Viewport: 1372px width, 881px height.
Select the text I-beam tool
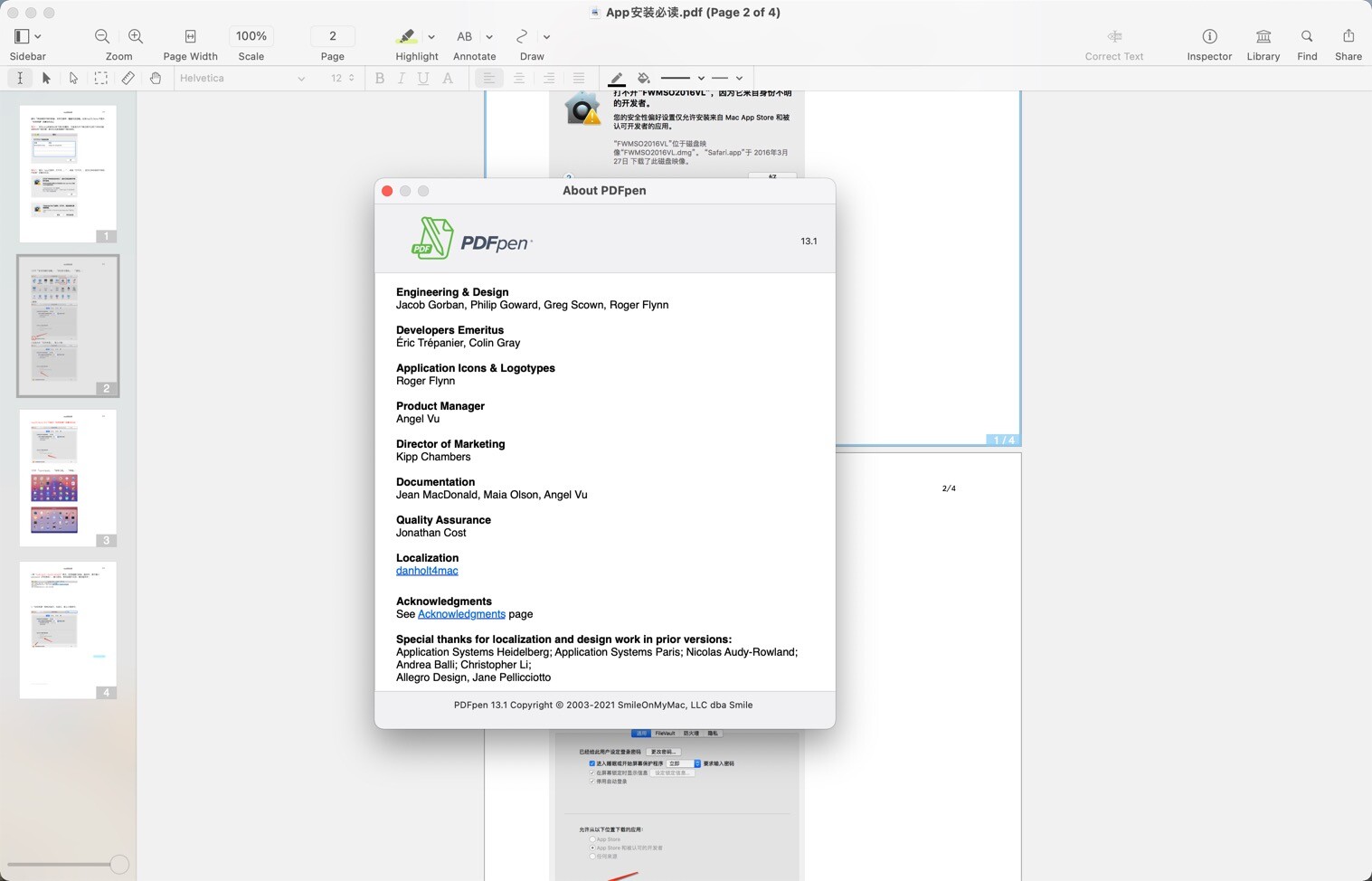pyautogui.click(x=20, y=78)
